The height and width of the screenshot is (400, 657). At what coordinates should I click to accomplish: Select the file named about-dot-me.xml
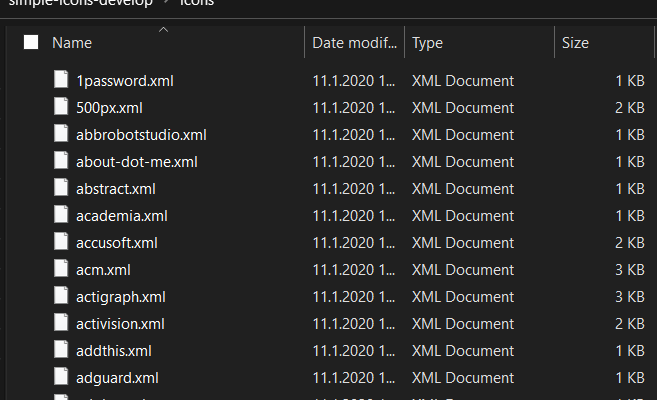click(137, 162)
